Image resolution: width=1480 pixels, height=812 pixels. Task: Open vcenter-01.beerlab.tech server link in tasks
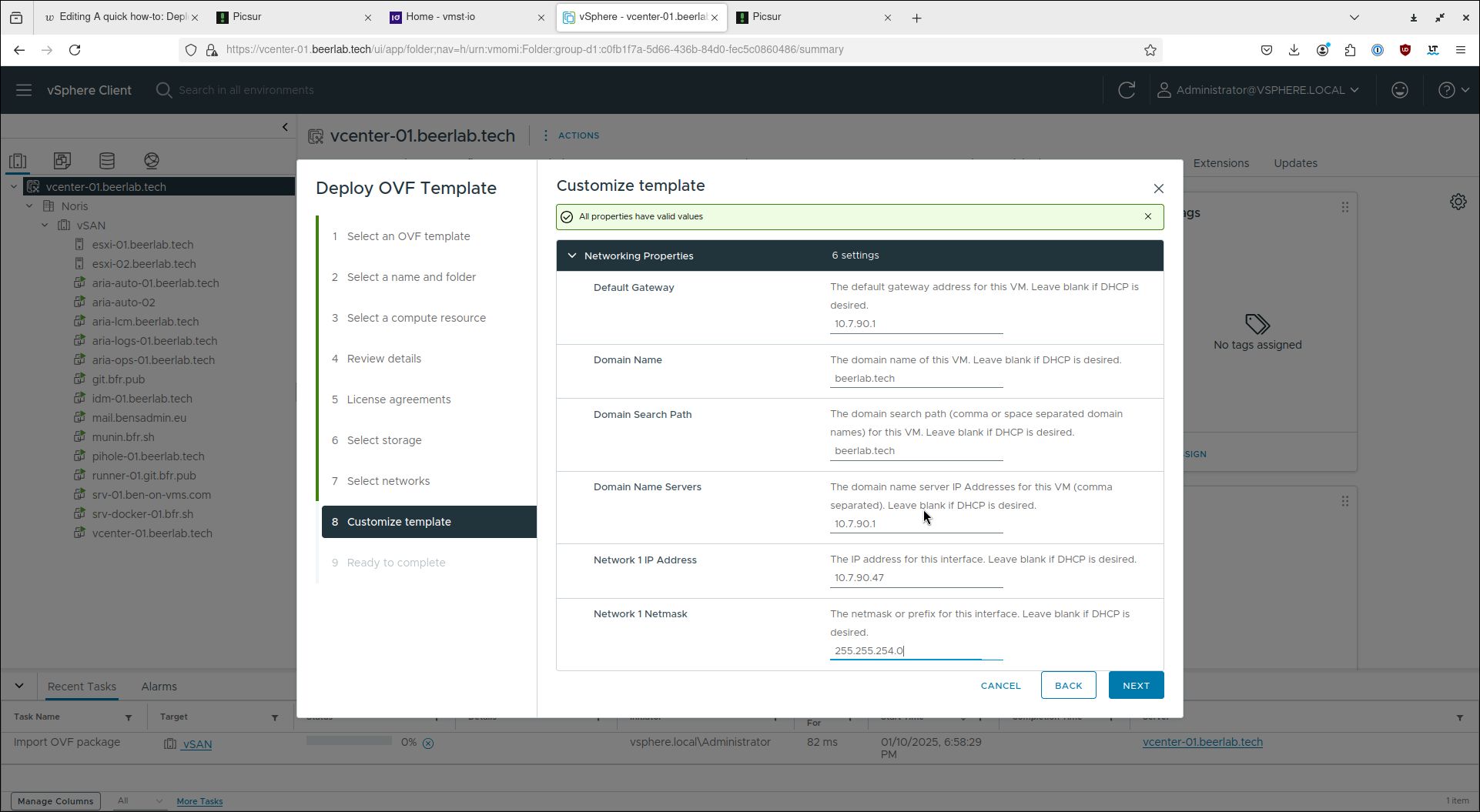[x=1202, y=742]
